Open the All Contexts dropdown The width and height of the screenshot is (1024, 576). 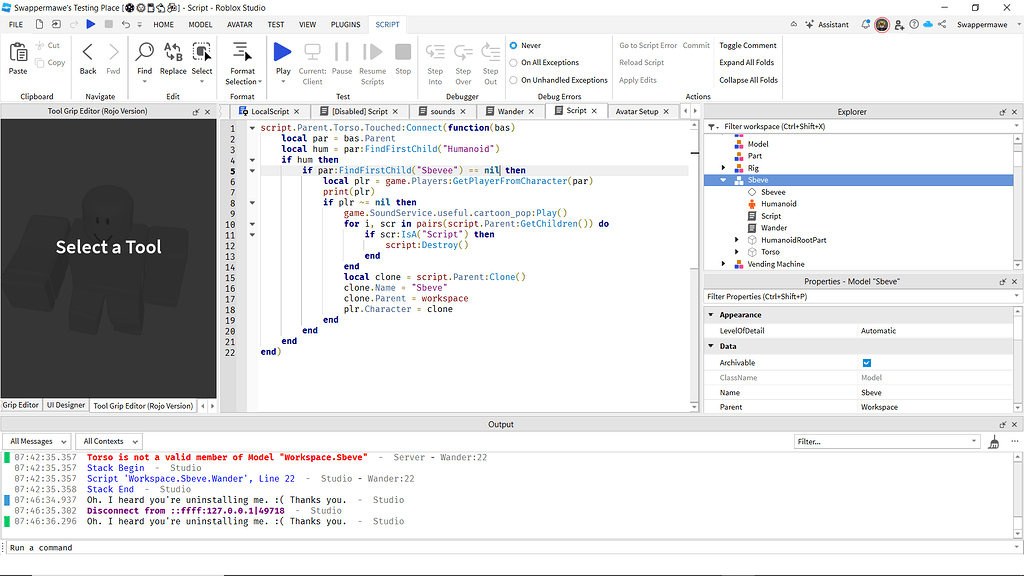pyautogui.click(x=108, y=441)
